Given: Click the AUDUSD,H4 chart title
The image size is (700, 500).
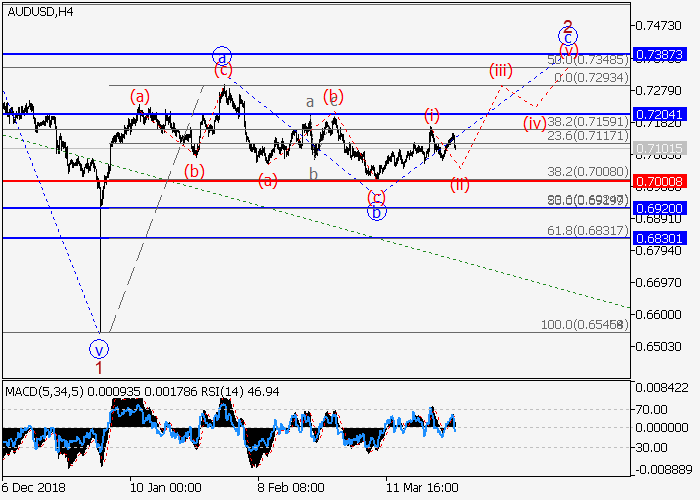Looking at the screenshot, I should [38, 10].
